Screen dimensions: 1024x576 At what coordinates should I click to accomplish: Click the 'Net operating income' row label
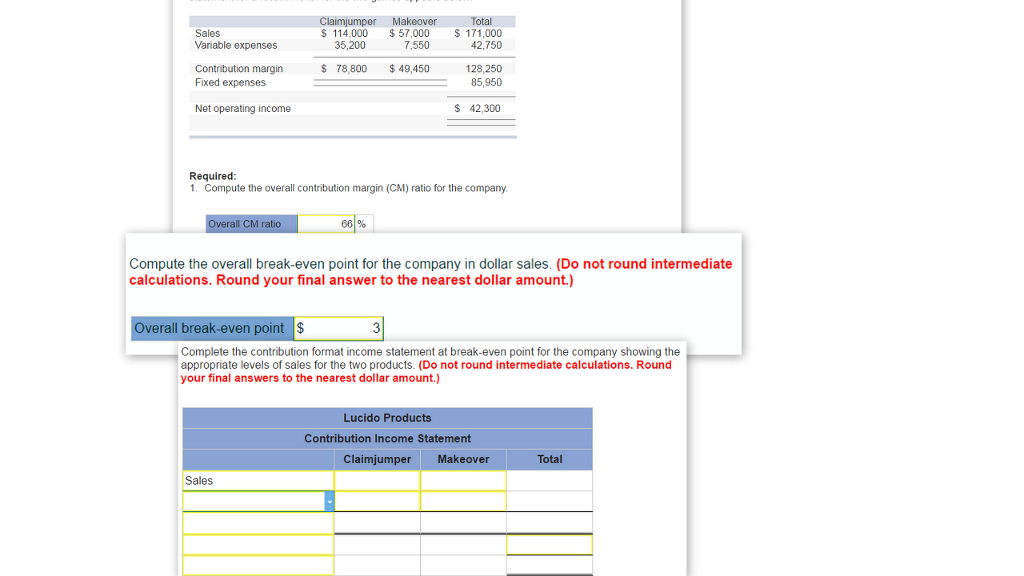pyautogui.click(x=243, y=108)
